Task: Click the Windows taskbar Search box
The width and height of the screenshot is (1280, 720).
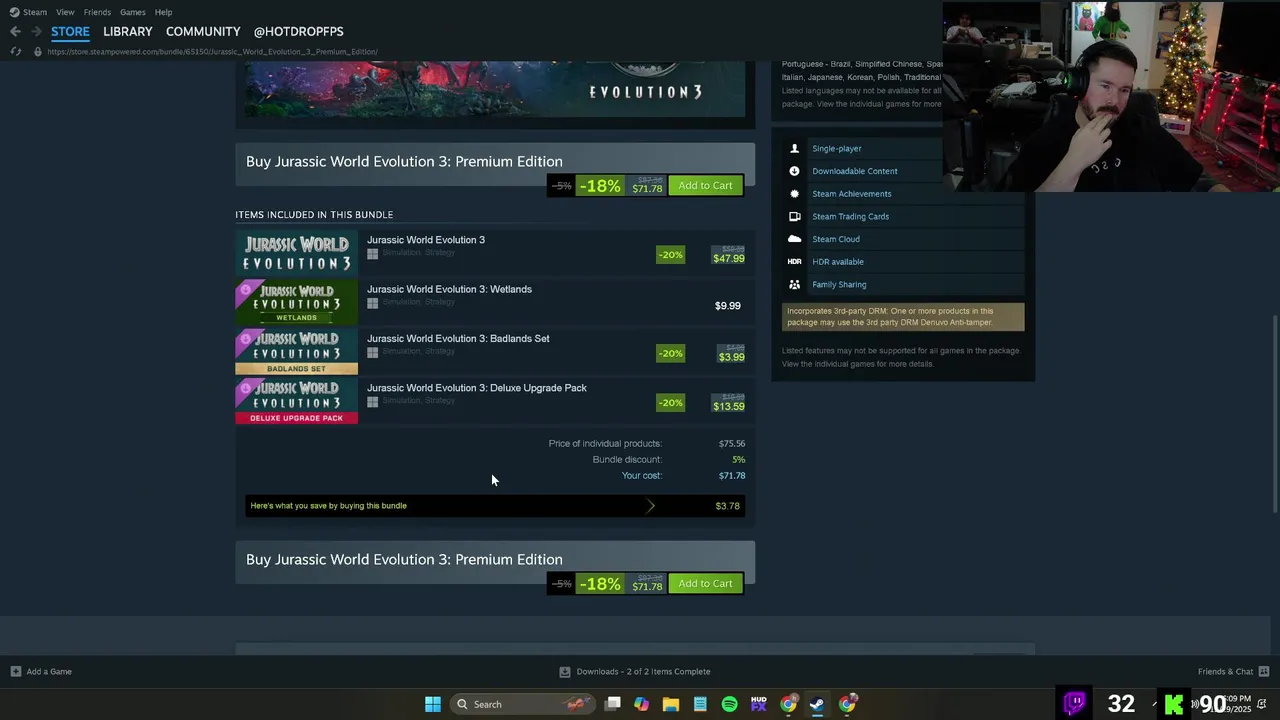Action: [x=522, y=704]
